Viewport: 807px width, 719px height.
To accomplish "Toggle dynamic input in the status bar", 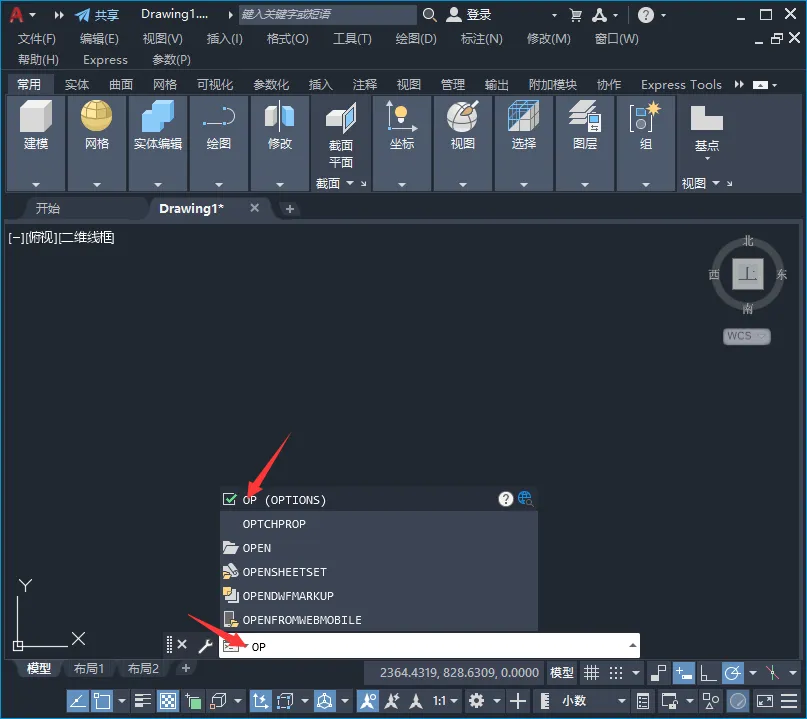I will click(x=683, y=672).
